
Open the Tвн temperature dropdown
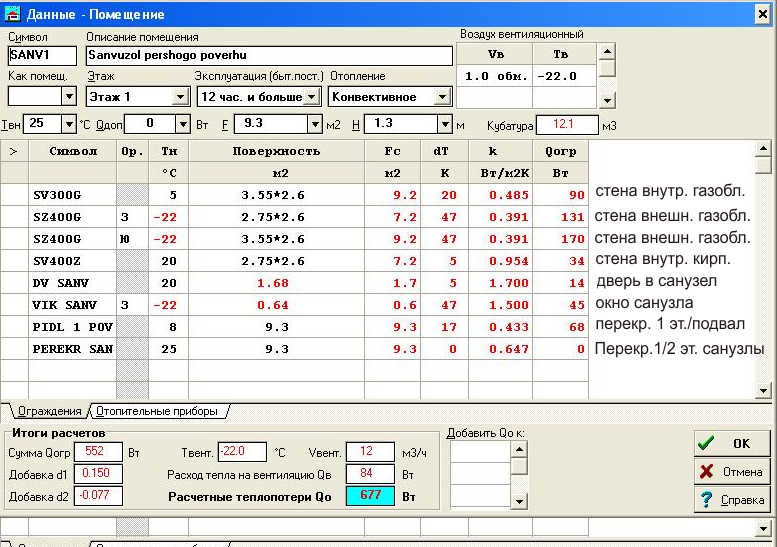point(69,124)
